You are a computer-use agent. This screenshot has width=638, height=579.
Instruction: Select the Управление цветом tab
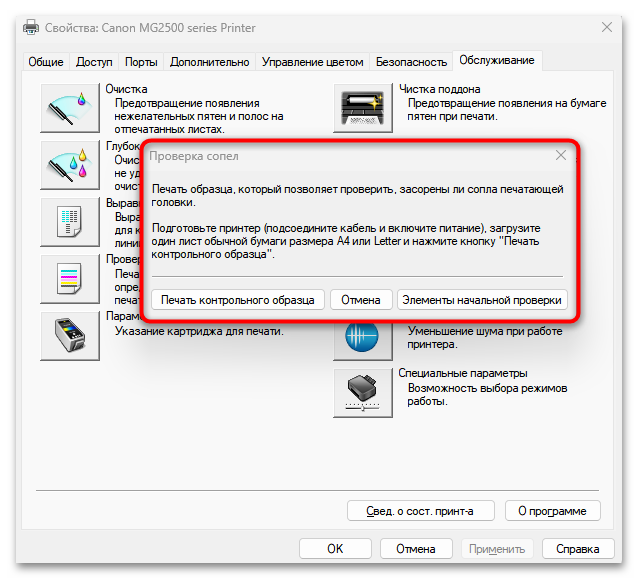tap(312, 62)
